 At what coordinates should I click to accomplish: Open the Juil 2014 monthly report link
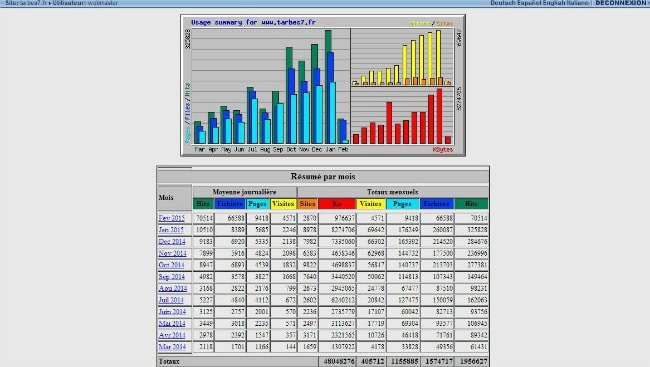coord(171,300)
